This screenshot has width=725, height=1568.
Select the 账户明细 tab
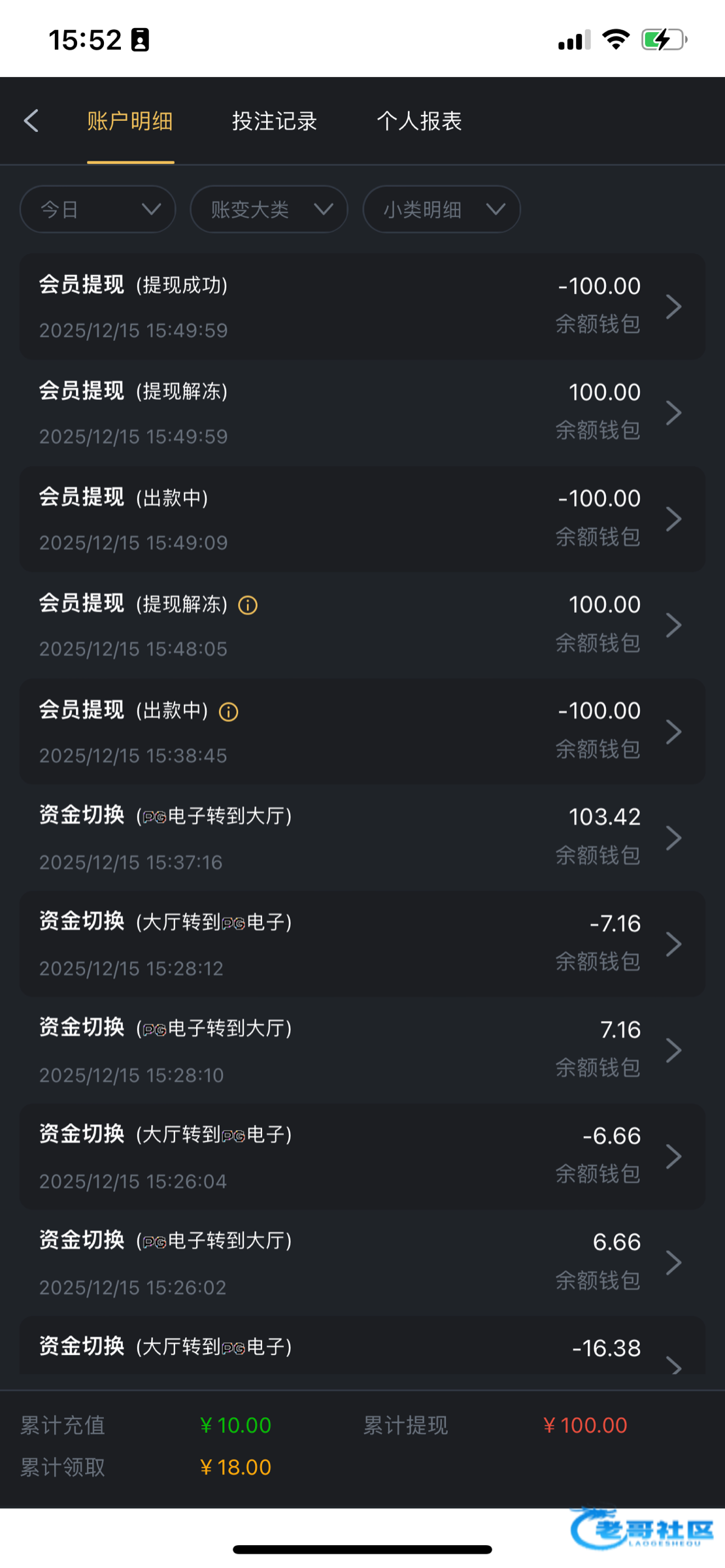coord(130,121)
